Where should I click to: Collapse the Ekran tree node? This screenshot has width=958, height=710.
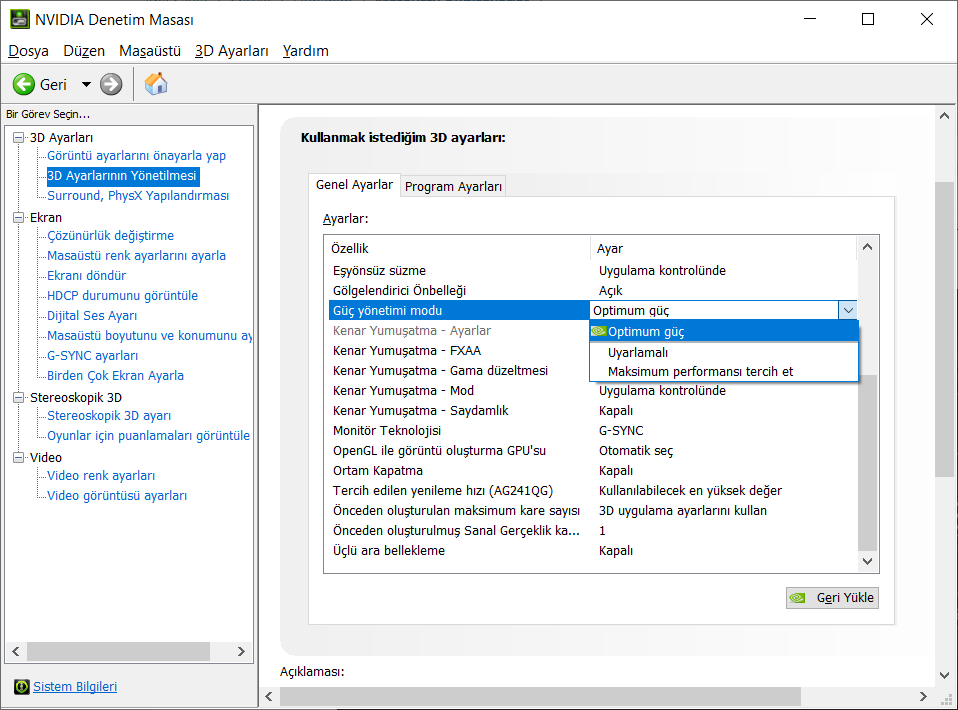click(19, 217)
